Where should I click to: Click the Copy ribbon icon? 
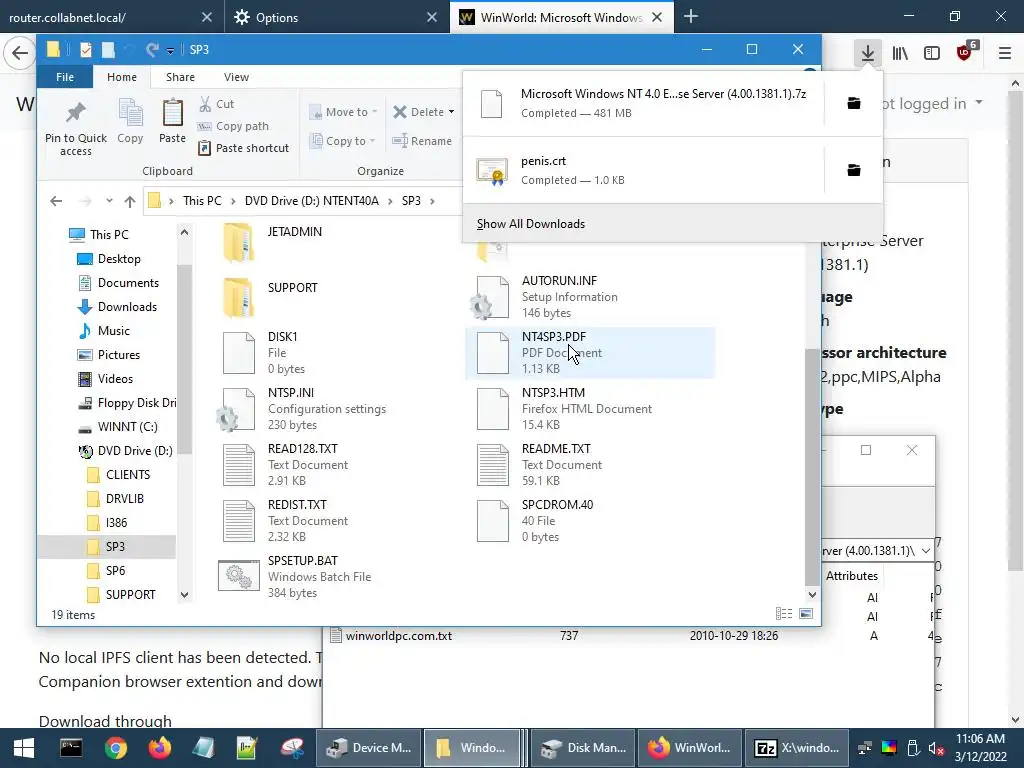pos(130,121)
